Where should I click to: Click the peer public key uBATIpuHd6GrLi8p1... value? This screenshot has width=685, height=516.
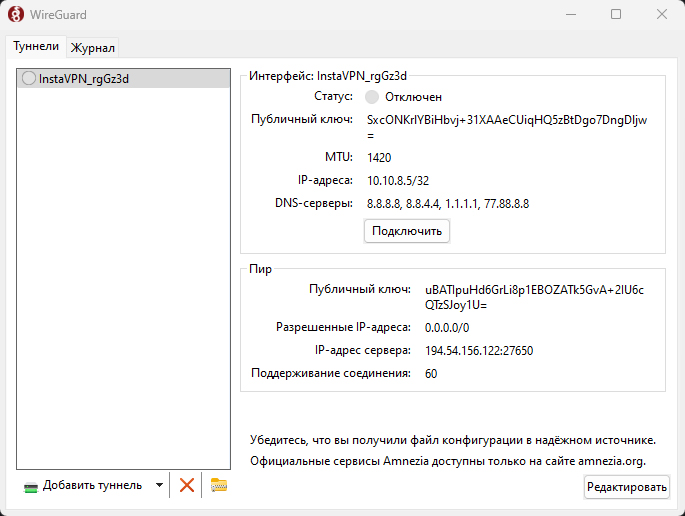point(534,297)
